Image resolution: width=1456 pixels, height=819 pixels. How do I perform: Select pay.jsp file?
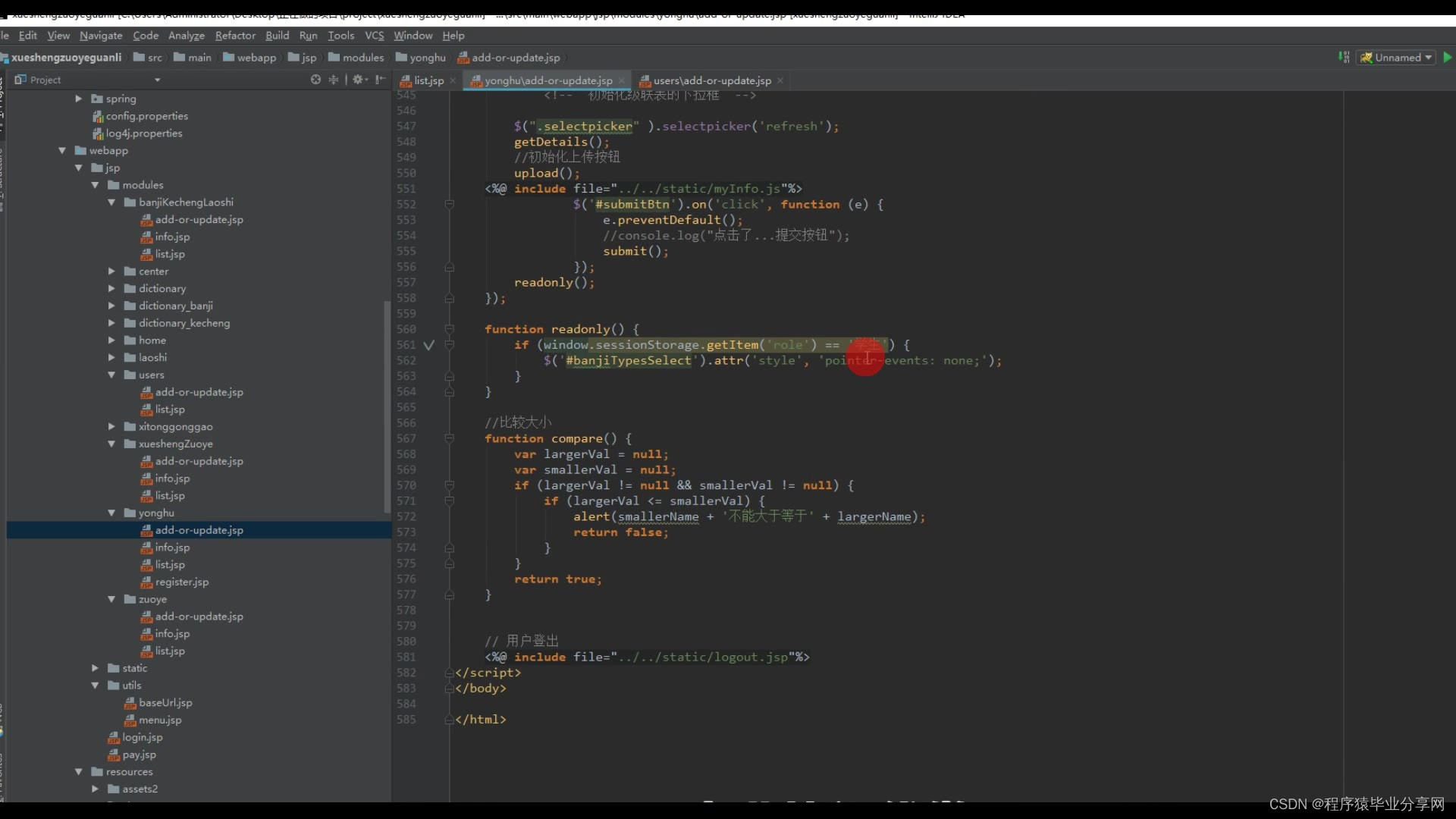pos(132,755)
